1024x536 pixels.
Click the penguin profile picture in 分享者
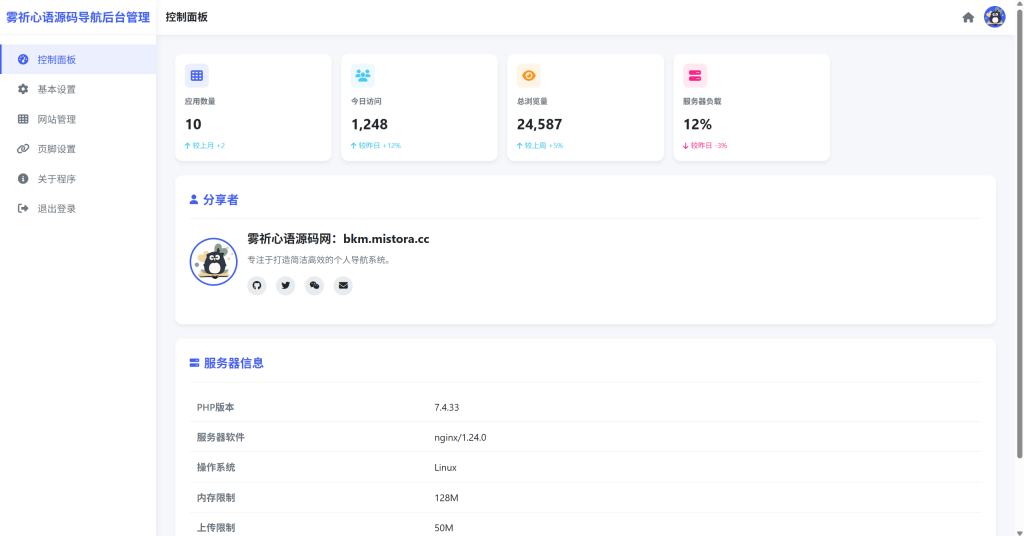coord(214,262)
